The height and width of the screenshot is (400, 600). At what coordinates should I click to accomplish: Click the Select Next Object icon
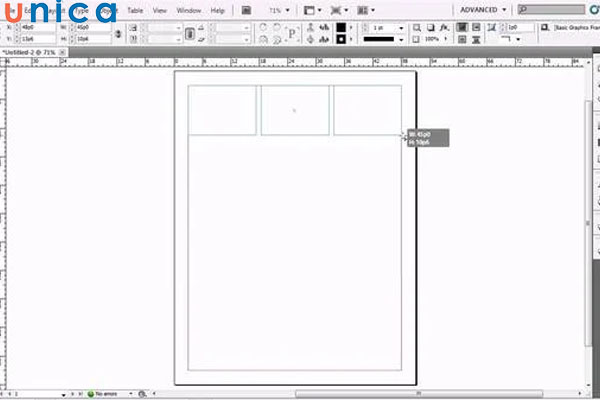[324, 39]
